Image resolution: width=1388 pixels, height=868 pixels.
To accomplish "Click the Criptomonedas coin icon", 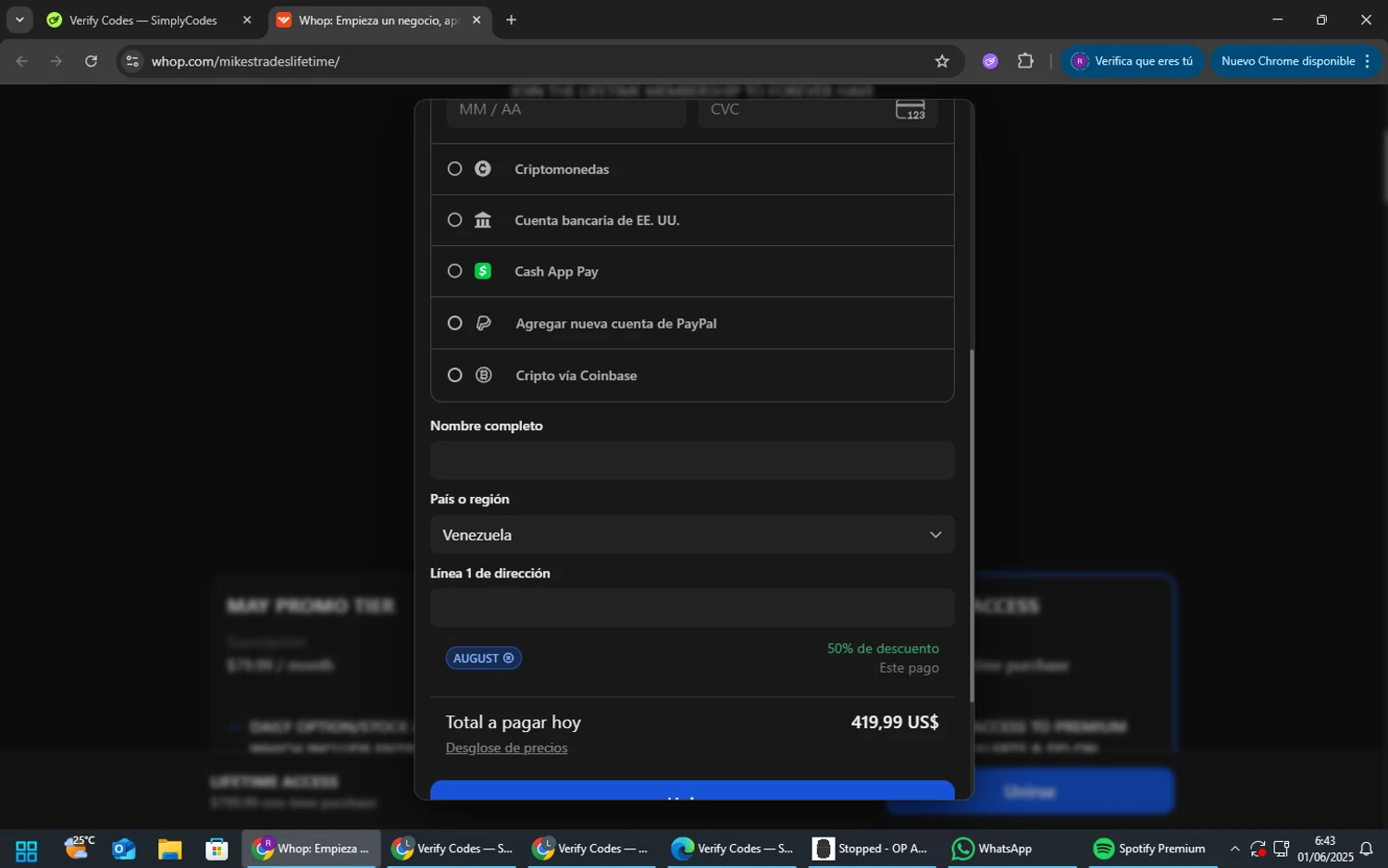I will point(483,168).
